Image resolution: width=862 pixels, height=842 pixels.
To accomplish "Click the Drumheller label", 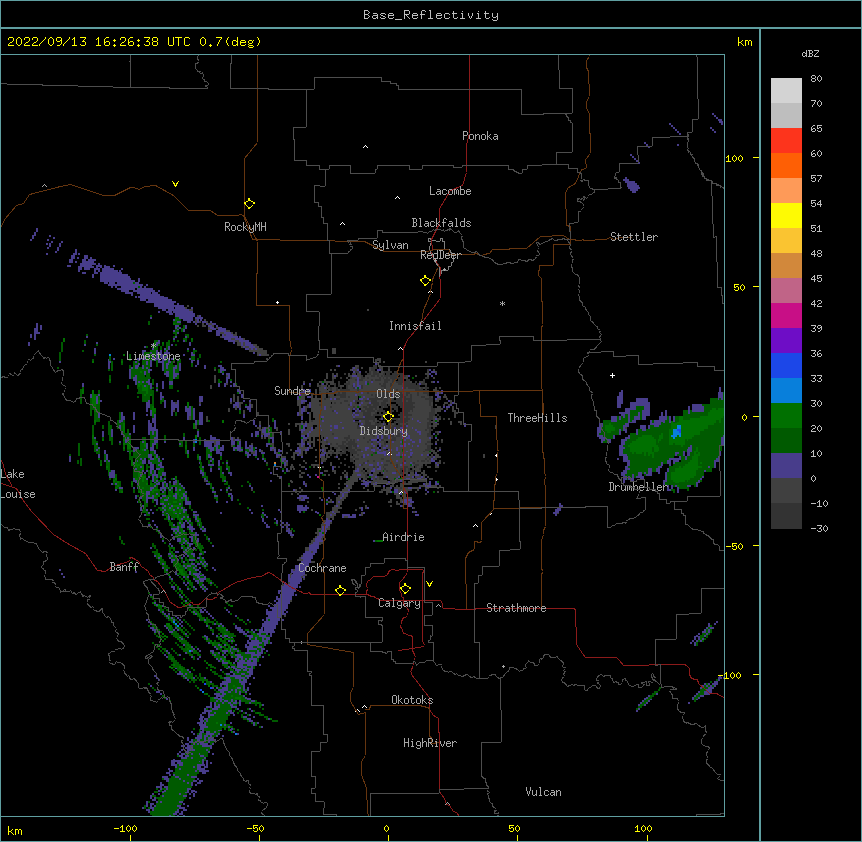I will (639, 487).
